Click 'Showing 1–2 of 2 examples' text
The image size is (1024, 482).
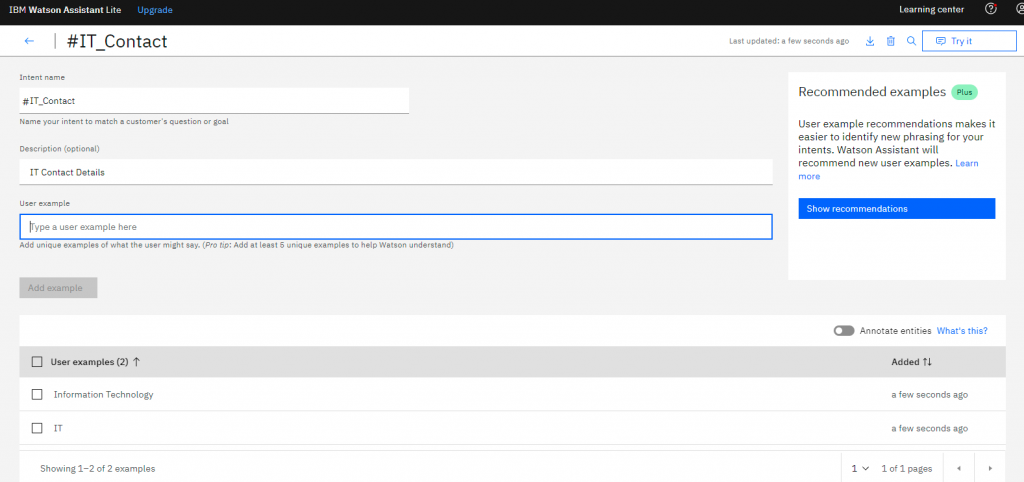point(98,468)
